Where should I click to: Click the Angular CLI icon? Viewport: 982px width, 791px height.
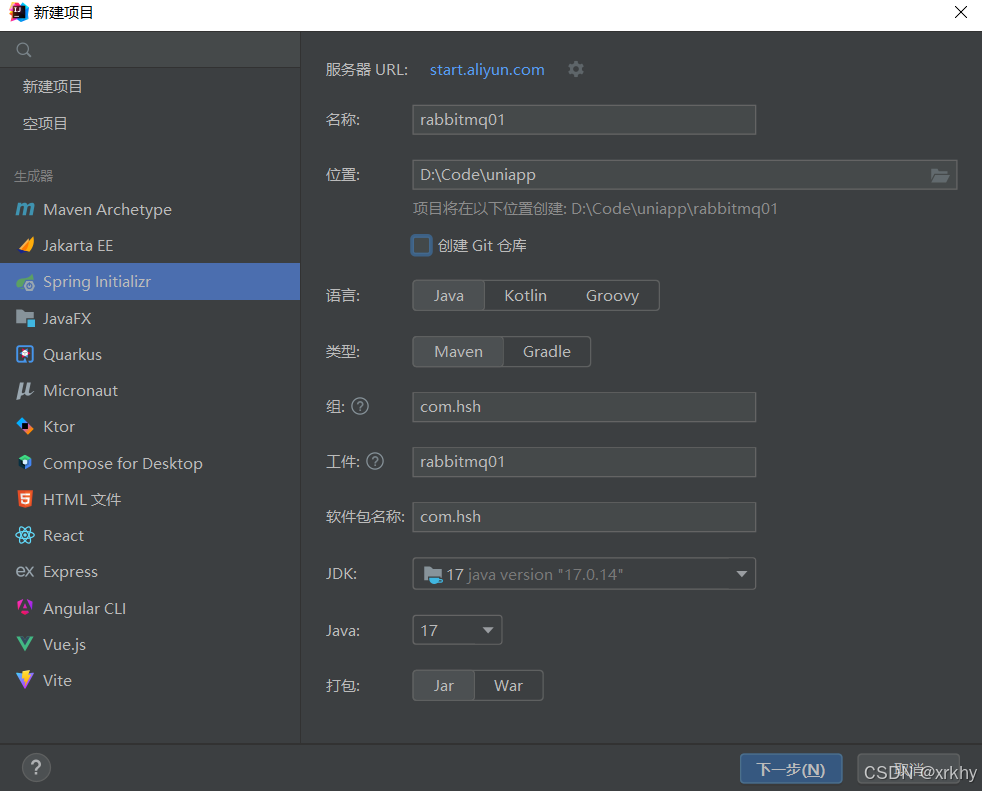click(25, 607)
